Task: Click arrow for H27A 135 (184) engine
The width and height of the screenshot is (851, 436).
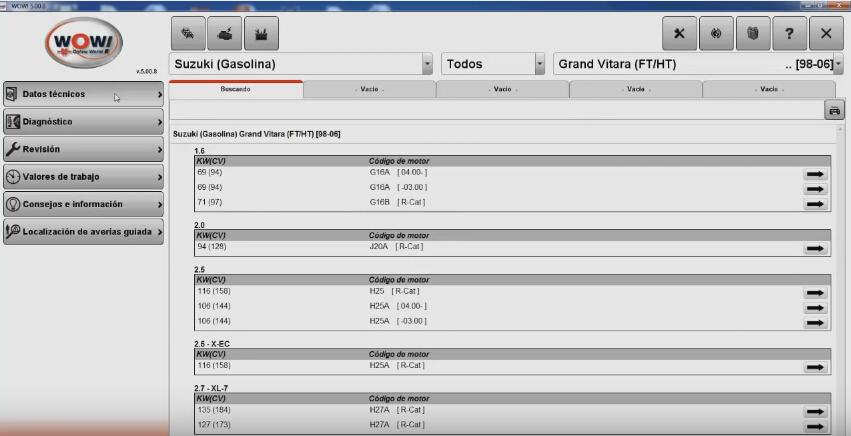Action: click(815, 412)
